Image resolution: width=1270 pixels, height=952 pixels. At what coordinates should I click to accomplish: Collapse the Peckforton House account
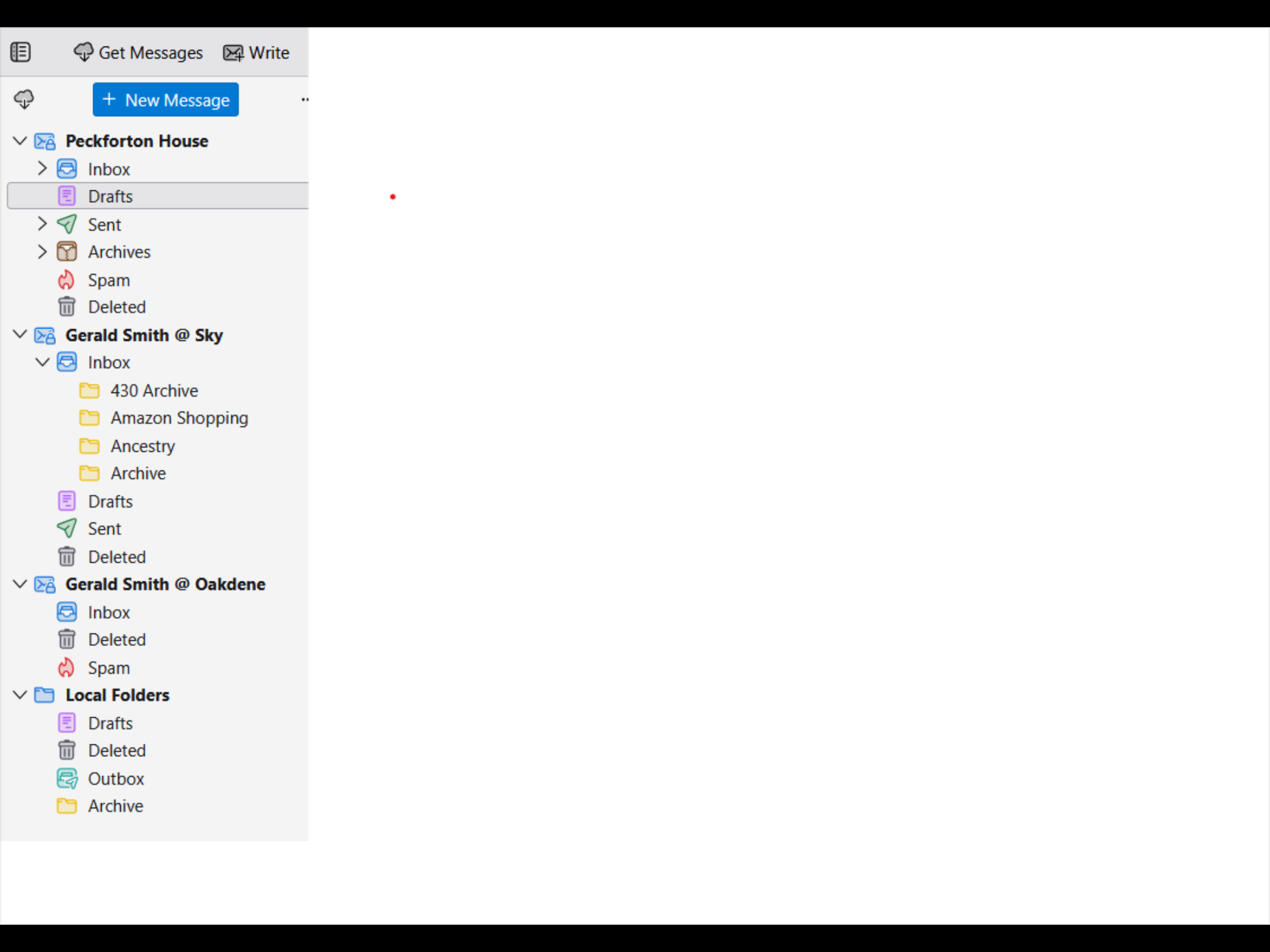click(20, 141)
